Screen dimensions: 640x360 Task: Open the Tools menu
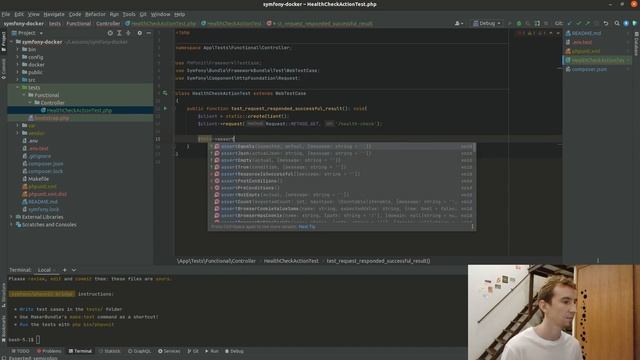(x=129, y=14)
